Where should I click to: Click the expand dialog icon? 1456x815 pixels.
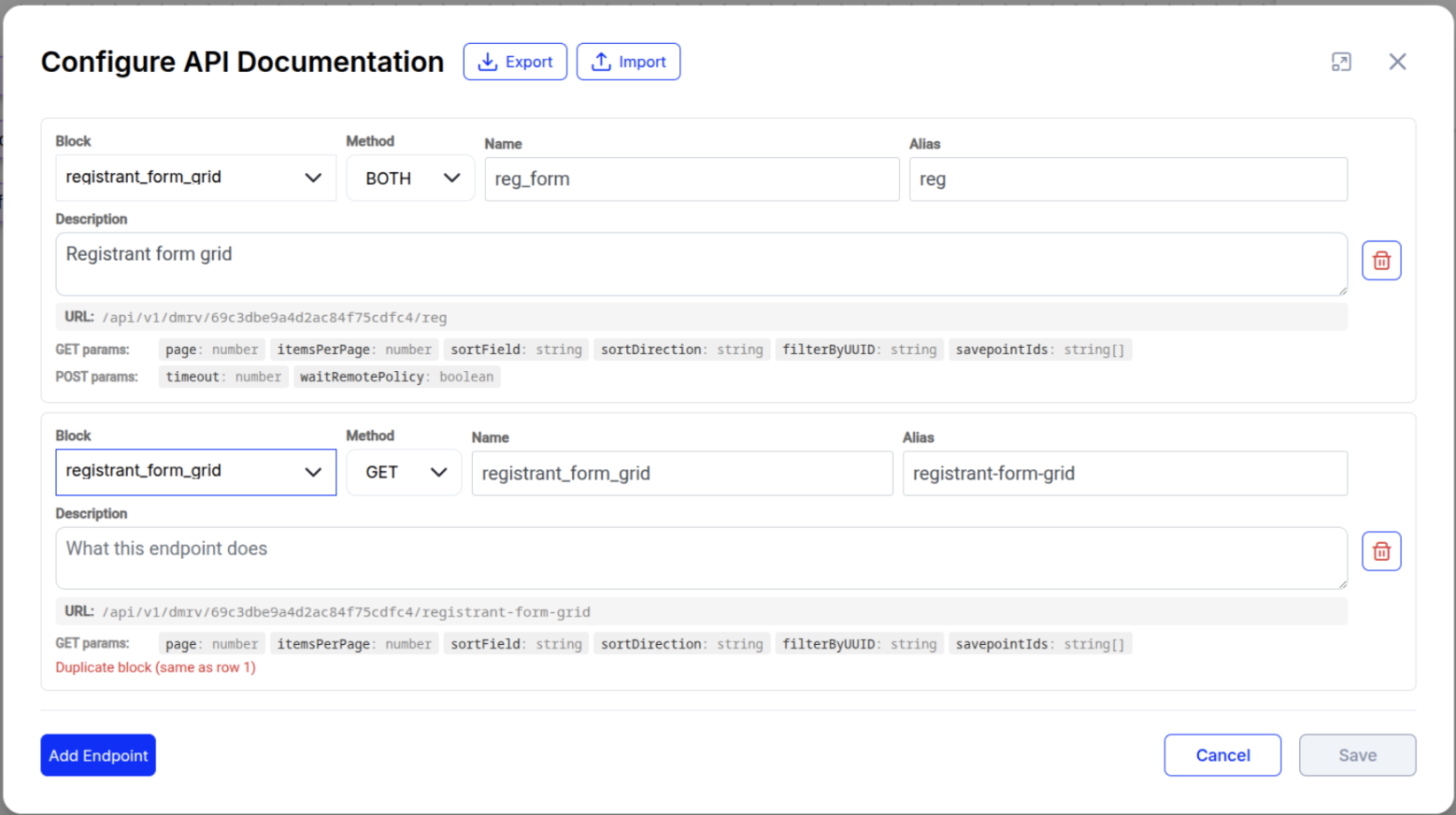coord(1341,62)
